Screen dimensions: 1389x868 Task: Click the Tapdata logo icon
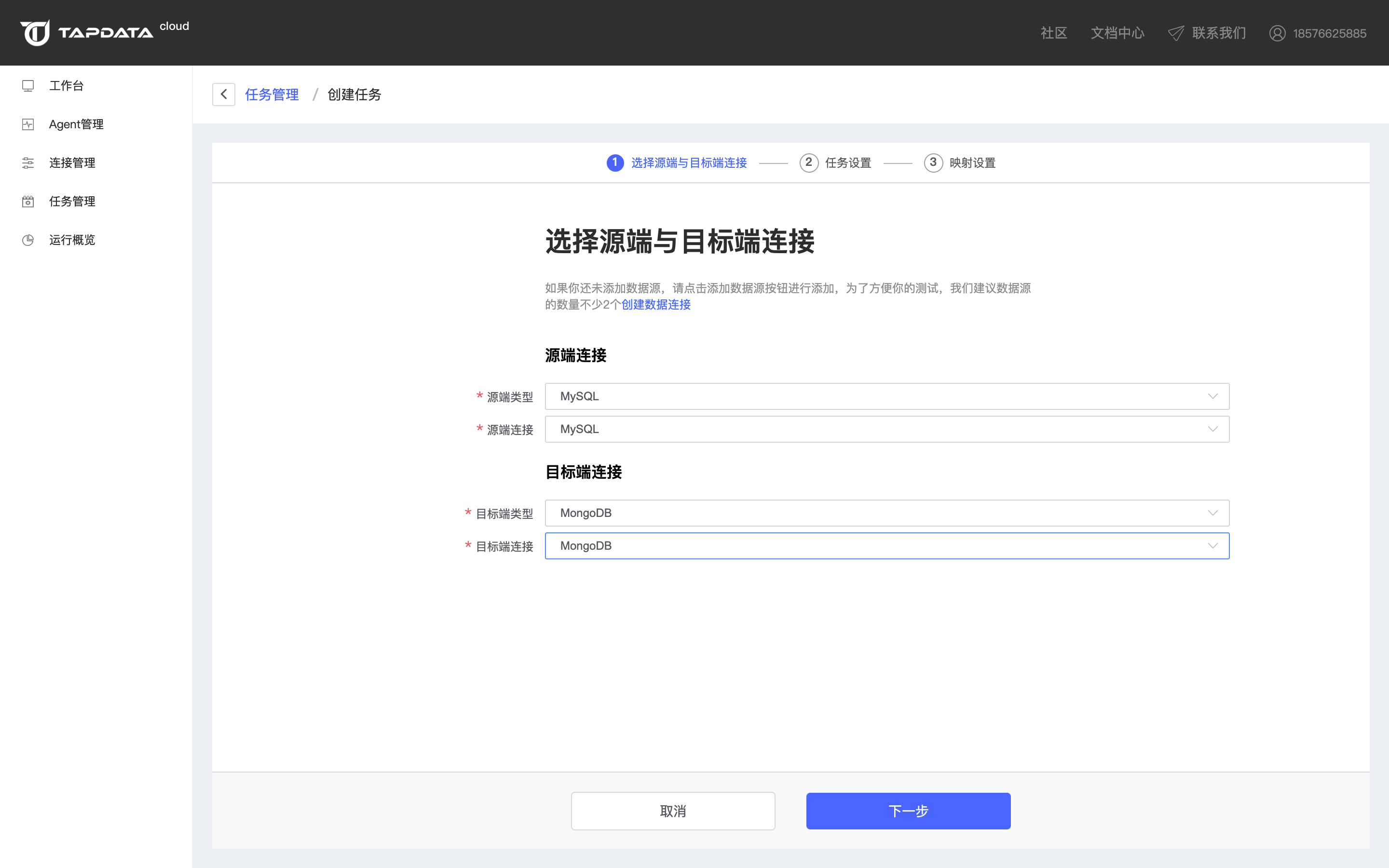36,33
